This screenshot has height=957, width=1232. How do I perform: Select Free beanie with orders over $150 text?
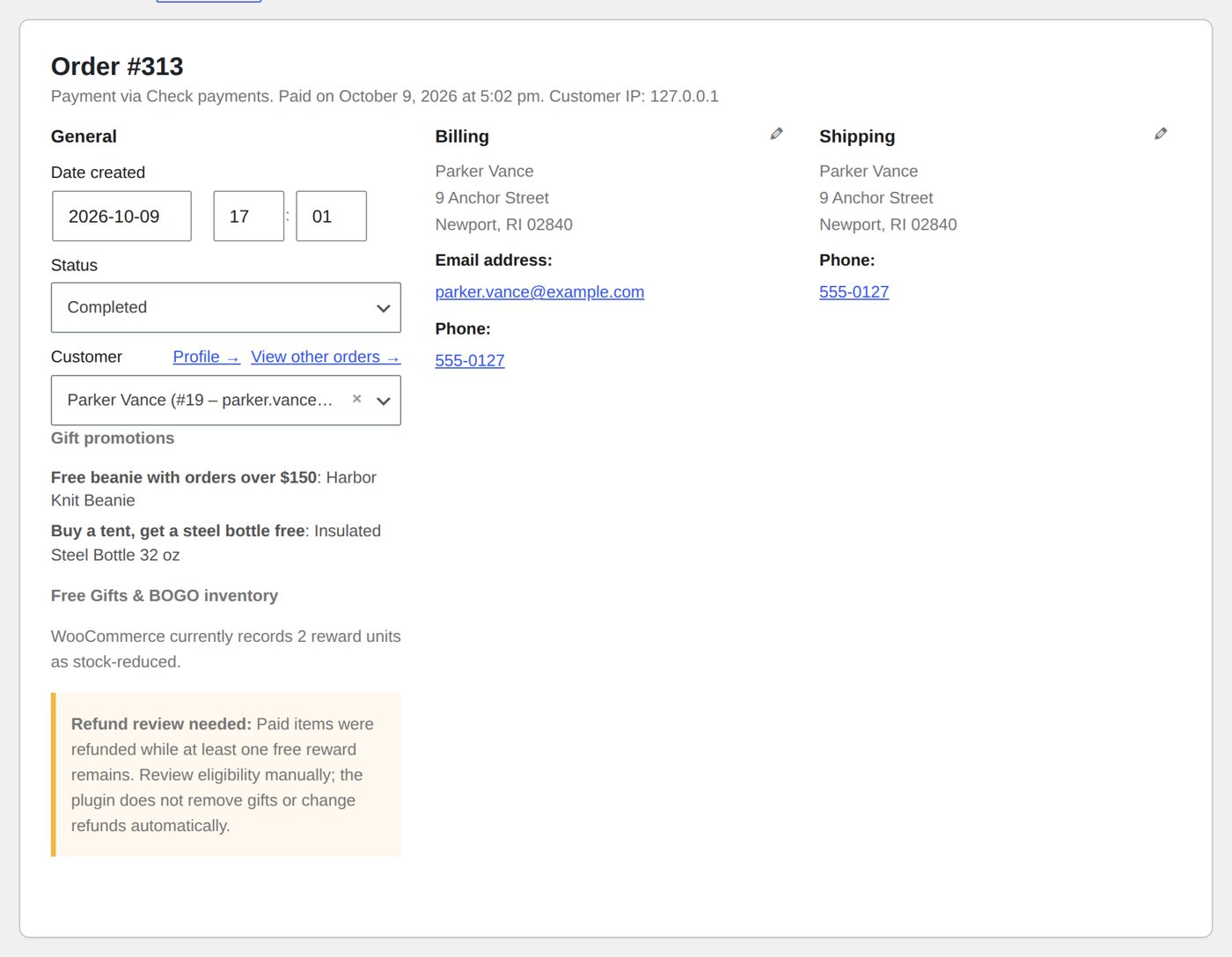tap(184, 477)
